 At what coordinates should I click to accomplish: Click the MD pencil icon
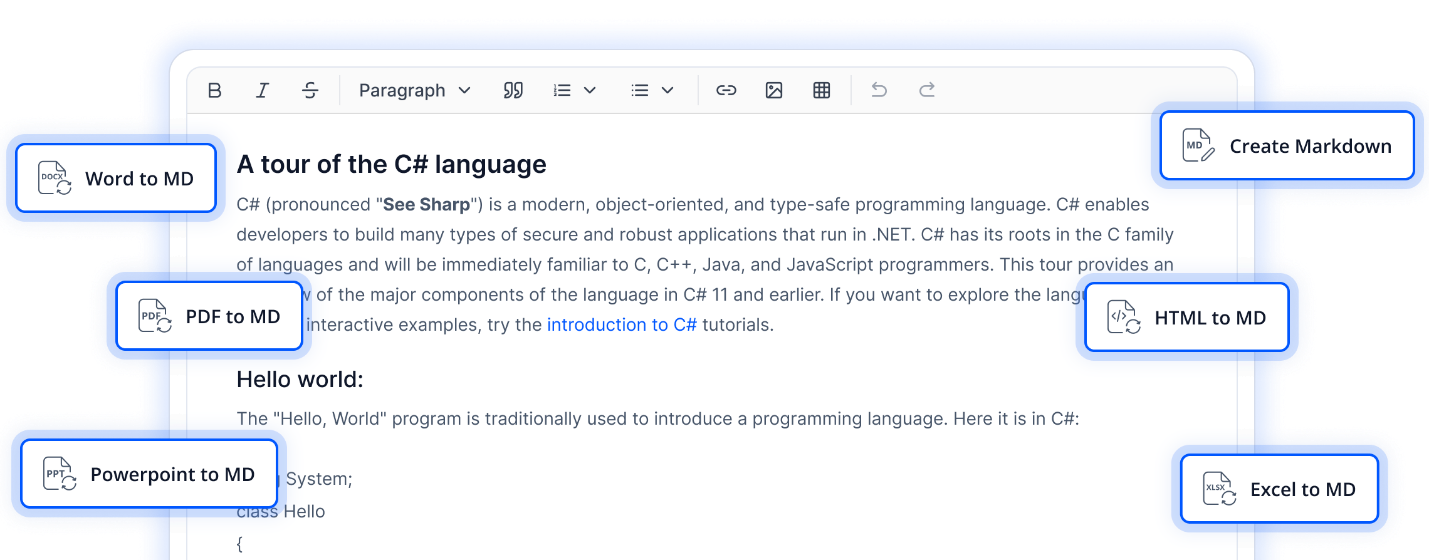1199,146
